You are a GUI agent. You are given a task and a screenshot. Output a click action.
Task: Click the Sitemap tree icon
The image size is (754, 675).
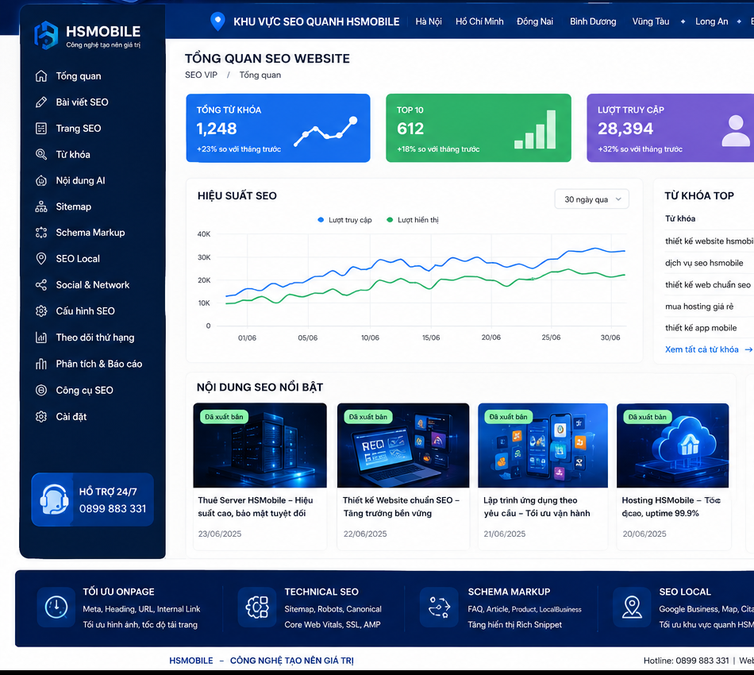coord(41,207)
